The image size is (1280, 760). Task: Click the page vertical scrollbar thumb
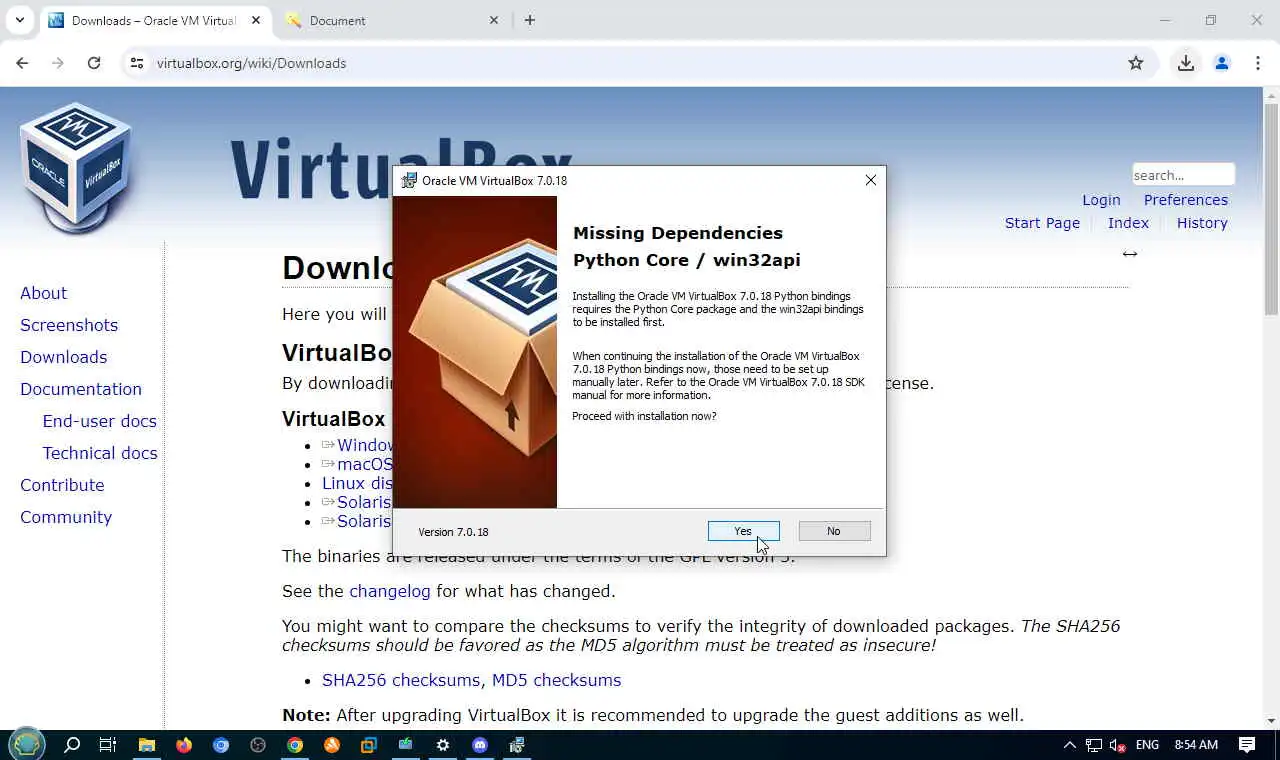(1271, 210)
